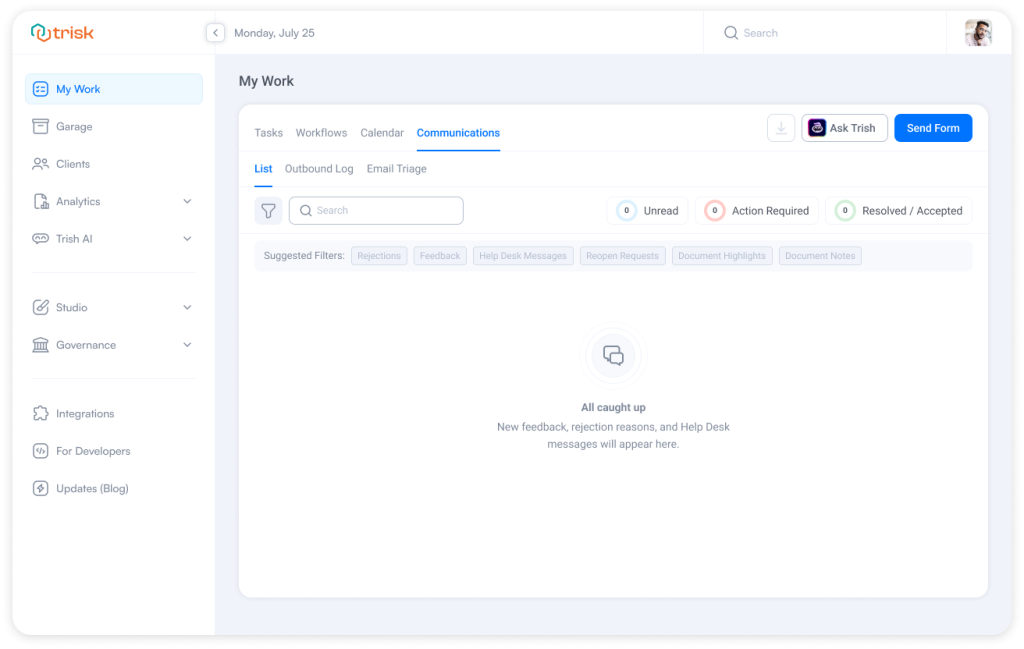Open the Email Triage subtab
This screenshot has width=1024, height=649.
(396, 169)
